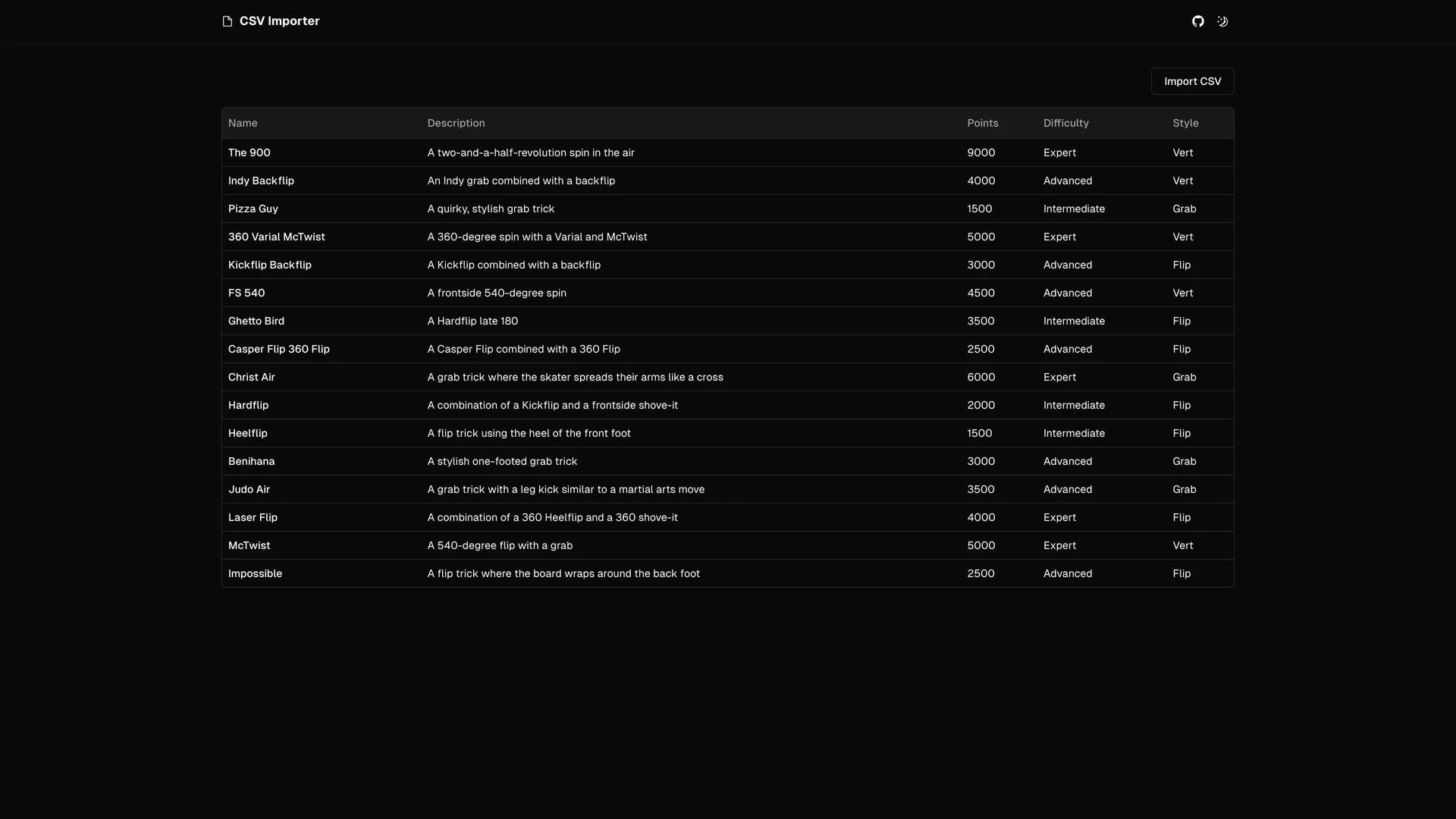Image resolution: width=1456 pixels, height=819 pixels.
Task: Click the Description column header
Action: point(456,123)
